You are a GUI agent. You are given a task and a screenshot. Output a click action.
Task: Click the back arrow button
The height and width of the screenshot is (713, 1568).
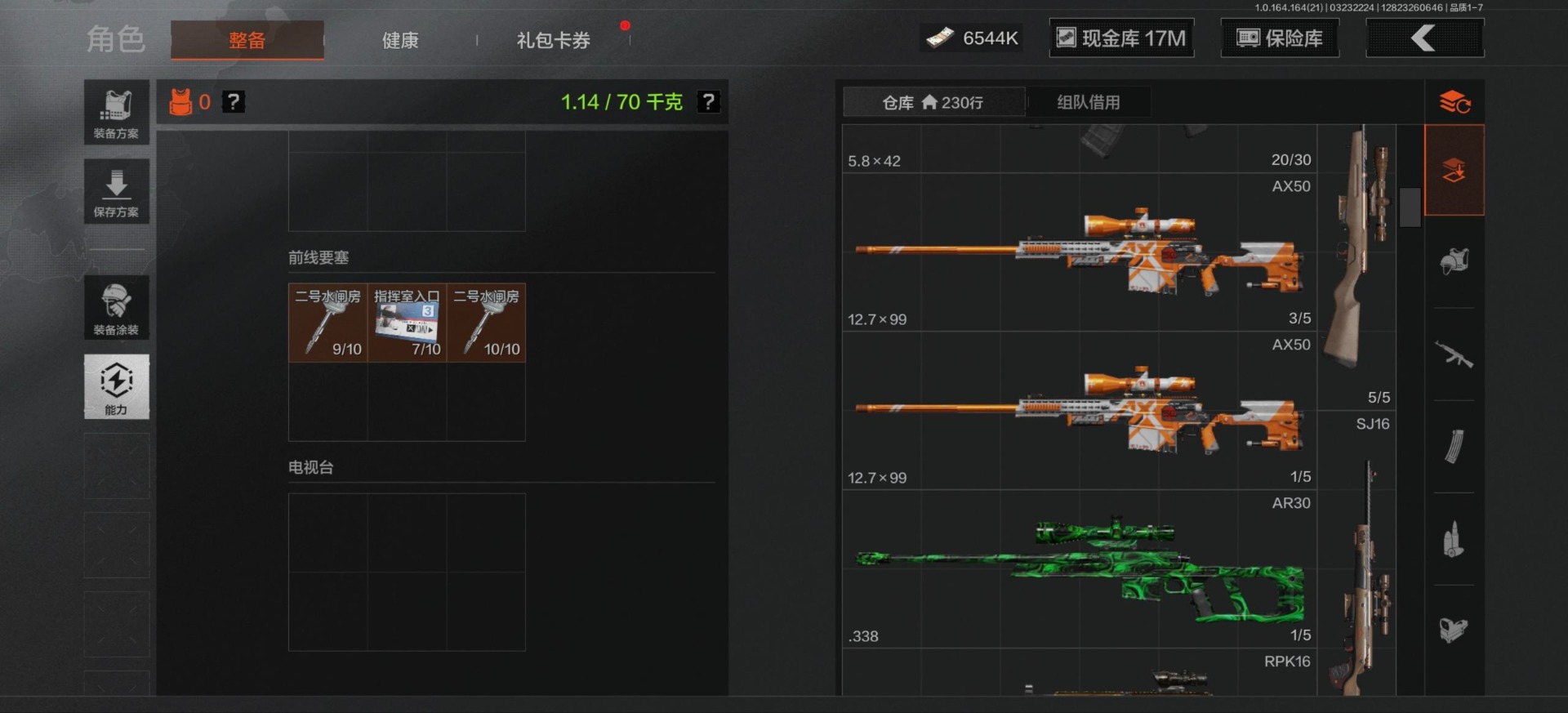point(1425,38)
